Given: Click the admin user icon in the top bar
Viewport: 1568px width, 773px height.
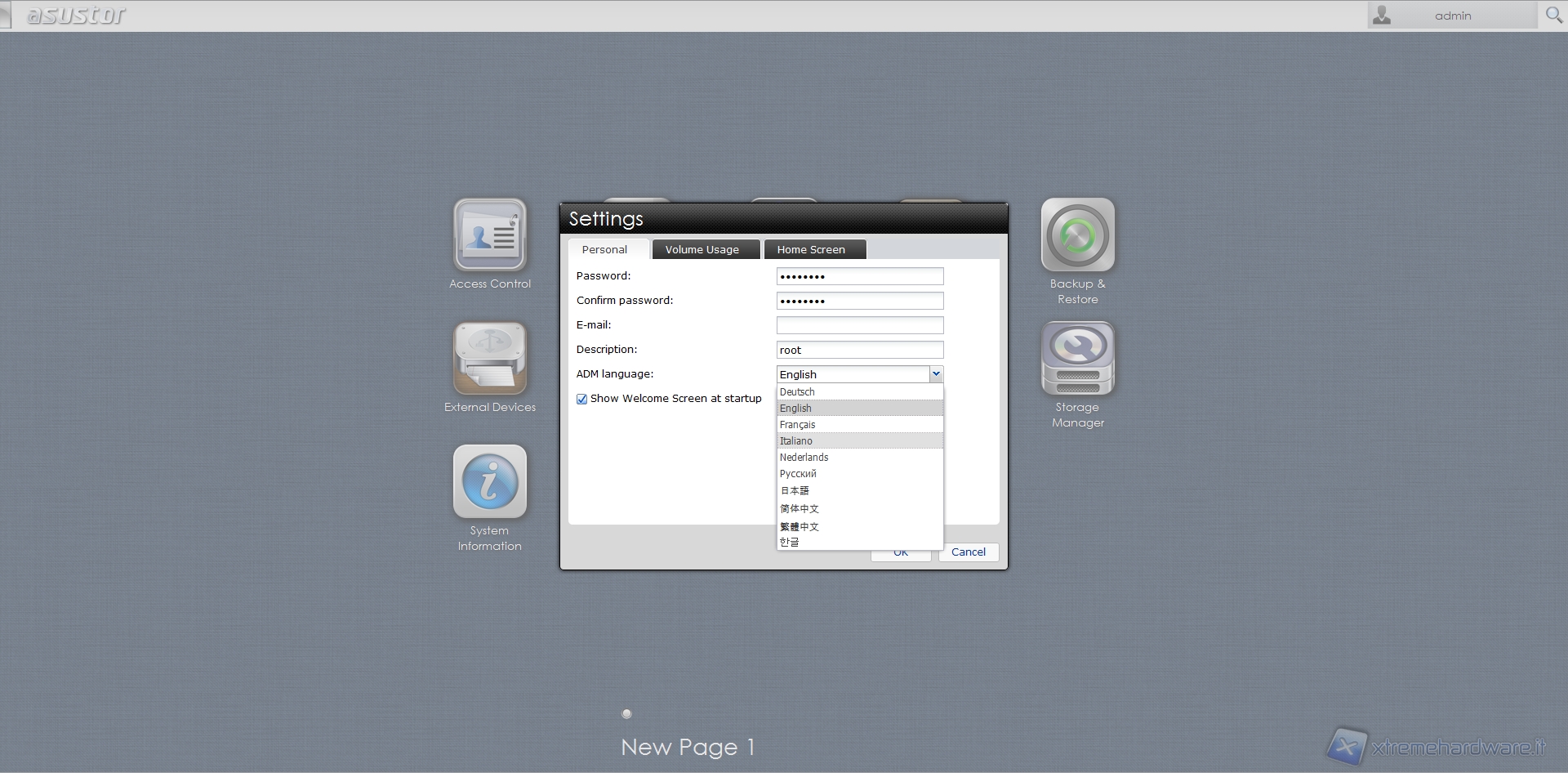Looking at the screenshot, I should point(1382,15).
